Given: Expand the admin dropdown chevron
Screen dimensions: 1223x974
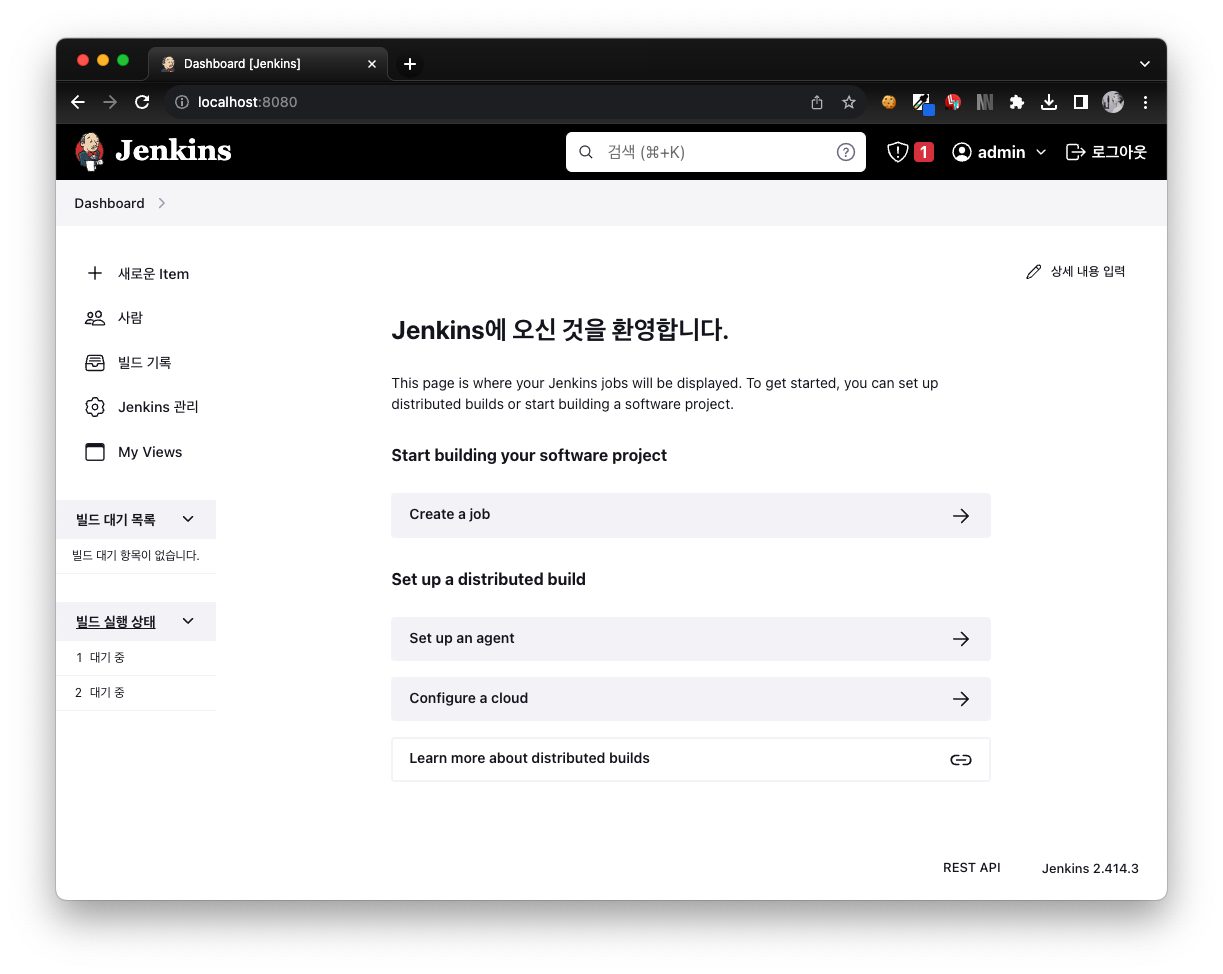Looking at the screenshot, I should (1041, 152).
